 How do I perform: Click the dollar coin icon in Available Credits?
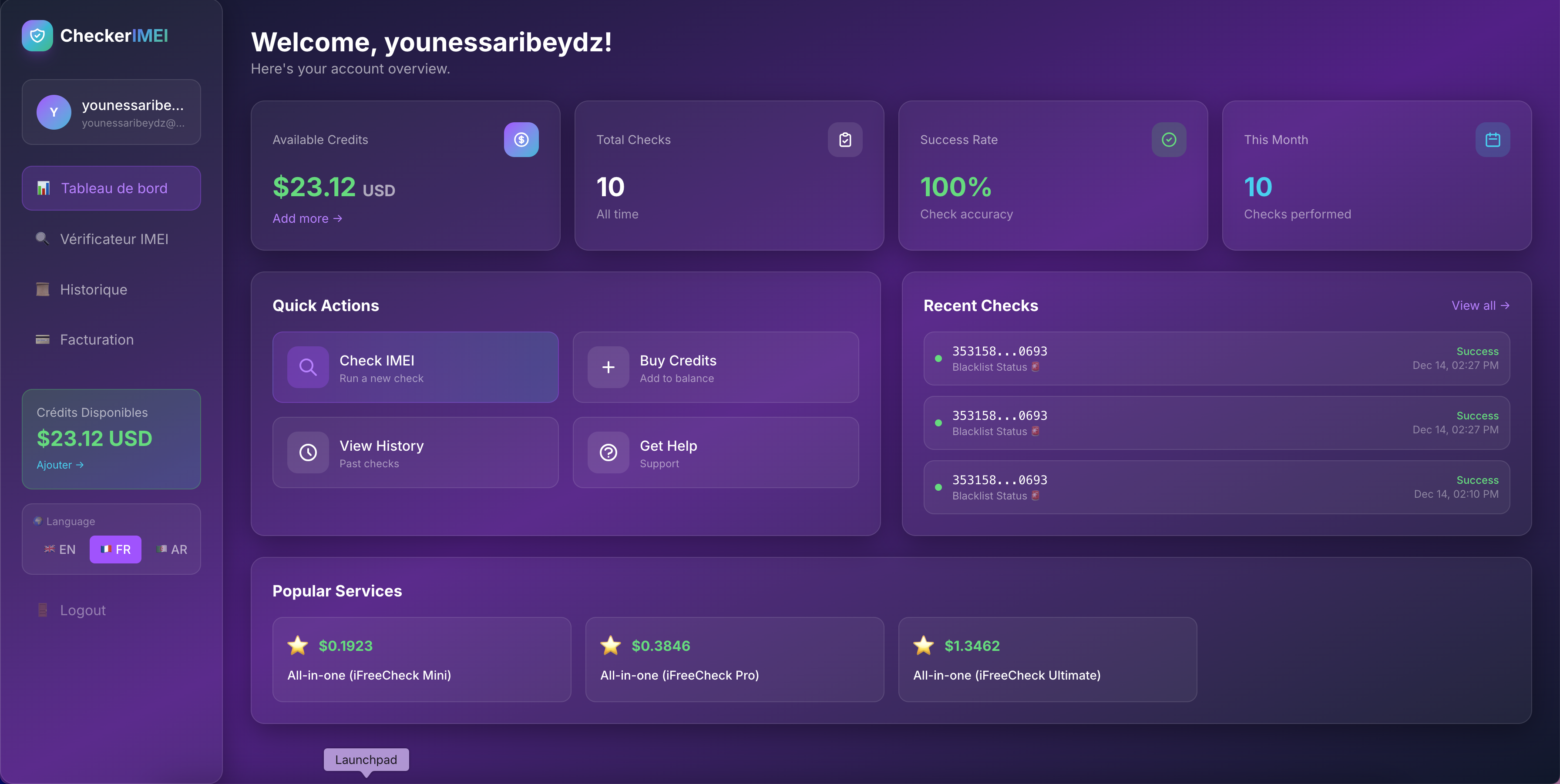click(521, 140)
